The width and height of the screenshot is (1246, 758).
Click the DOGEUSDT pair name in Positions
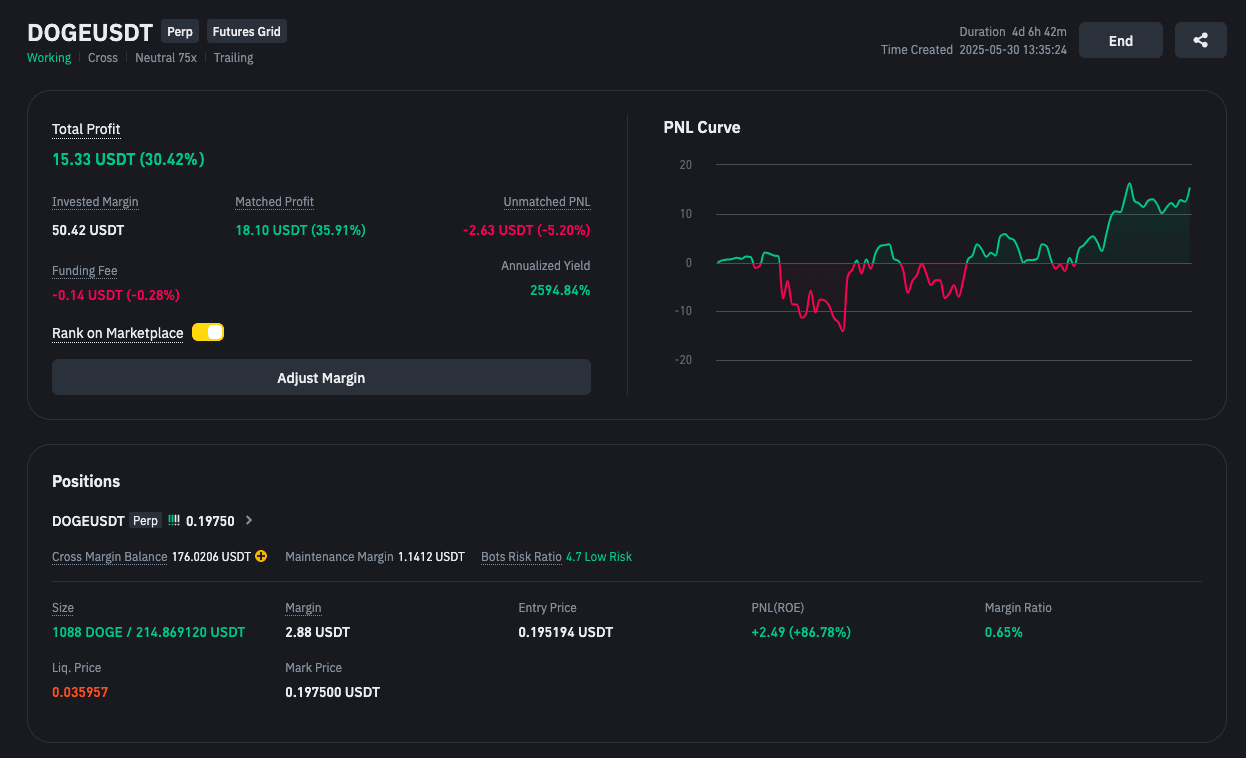tap(88, 521)
